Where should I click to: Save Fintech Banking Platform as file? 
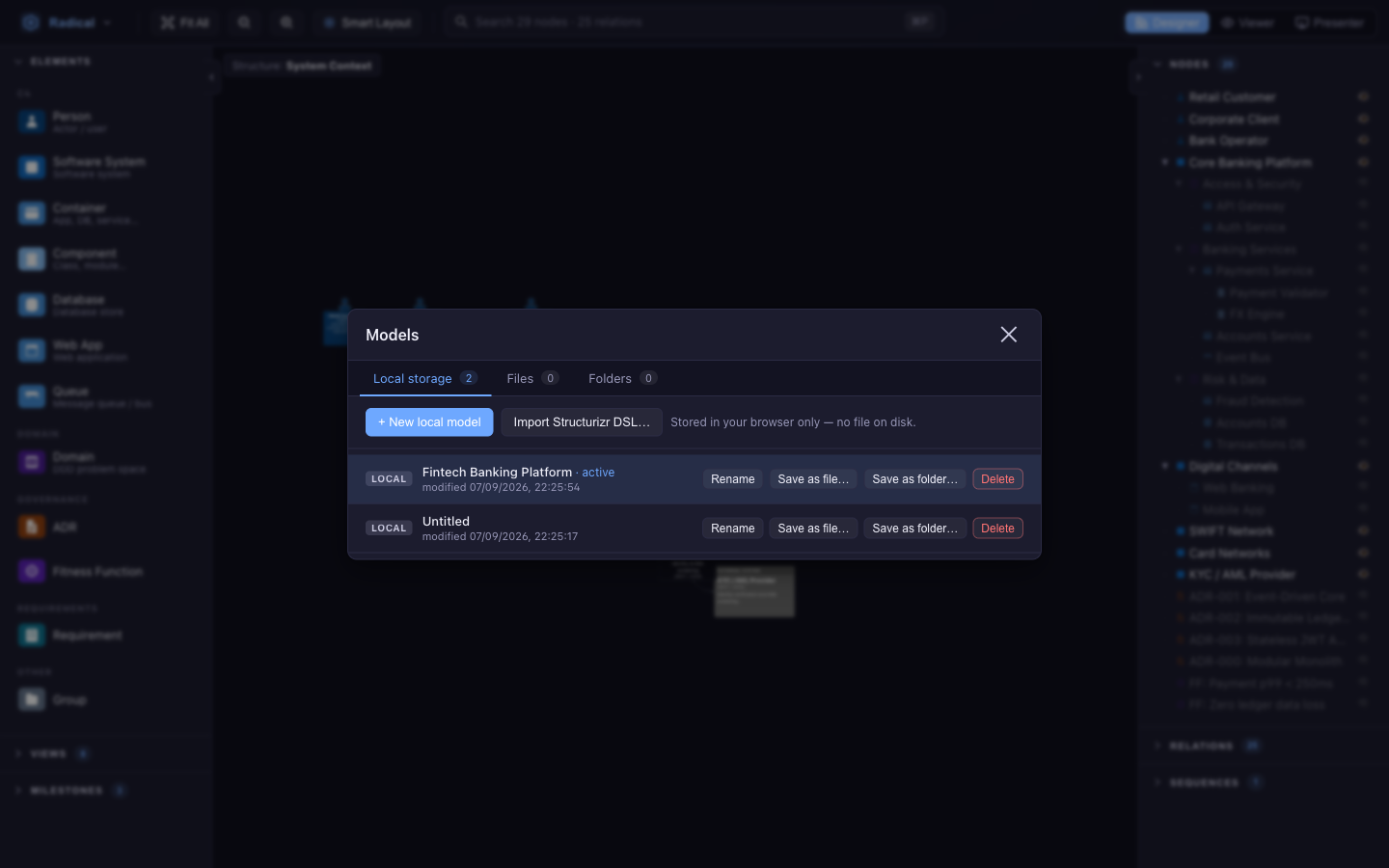coord(813,479)
